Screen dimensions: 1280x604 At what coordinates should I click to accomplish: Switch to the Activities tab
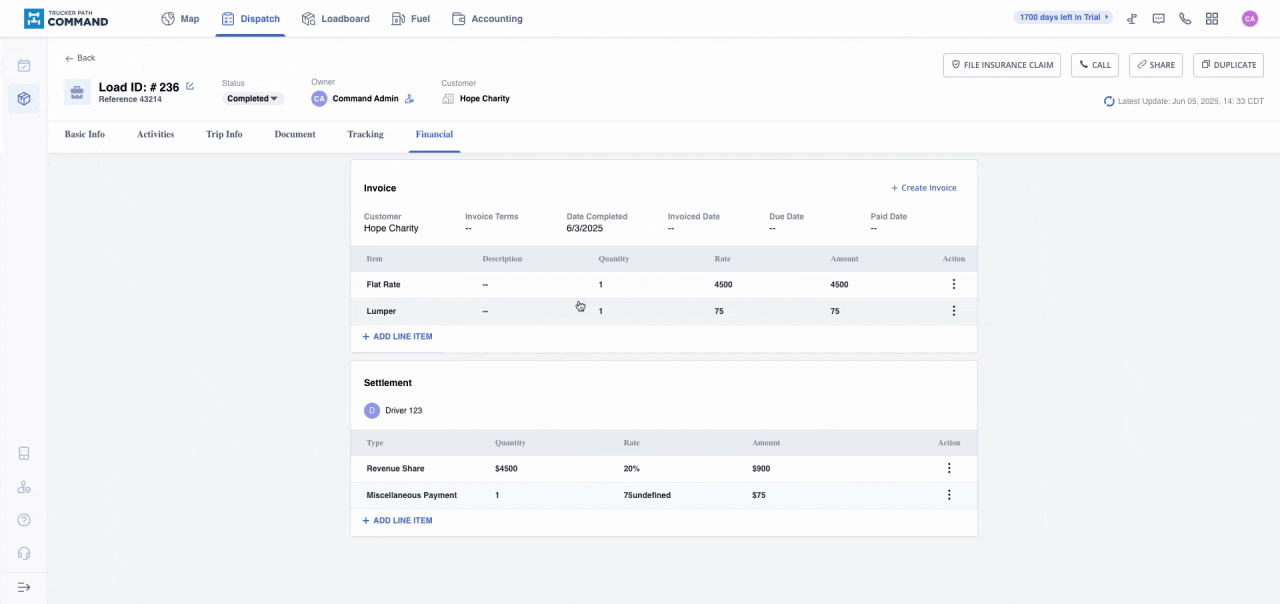click(155, 134)
